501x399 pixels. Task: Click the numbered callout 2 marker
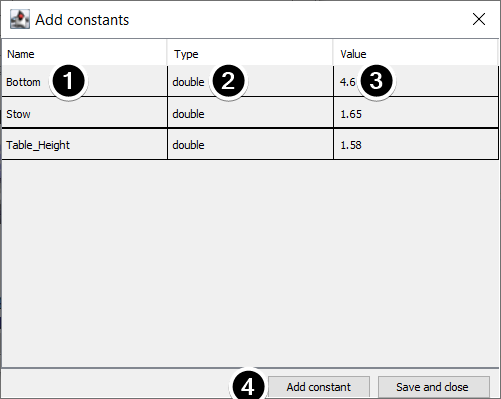[x=228, y=81]
